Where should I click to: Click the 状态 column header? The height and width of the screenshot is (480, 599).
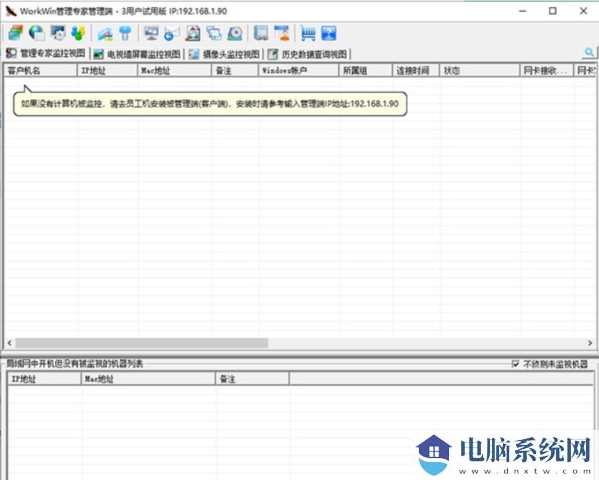click(x=479, y=70)
